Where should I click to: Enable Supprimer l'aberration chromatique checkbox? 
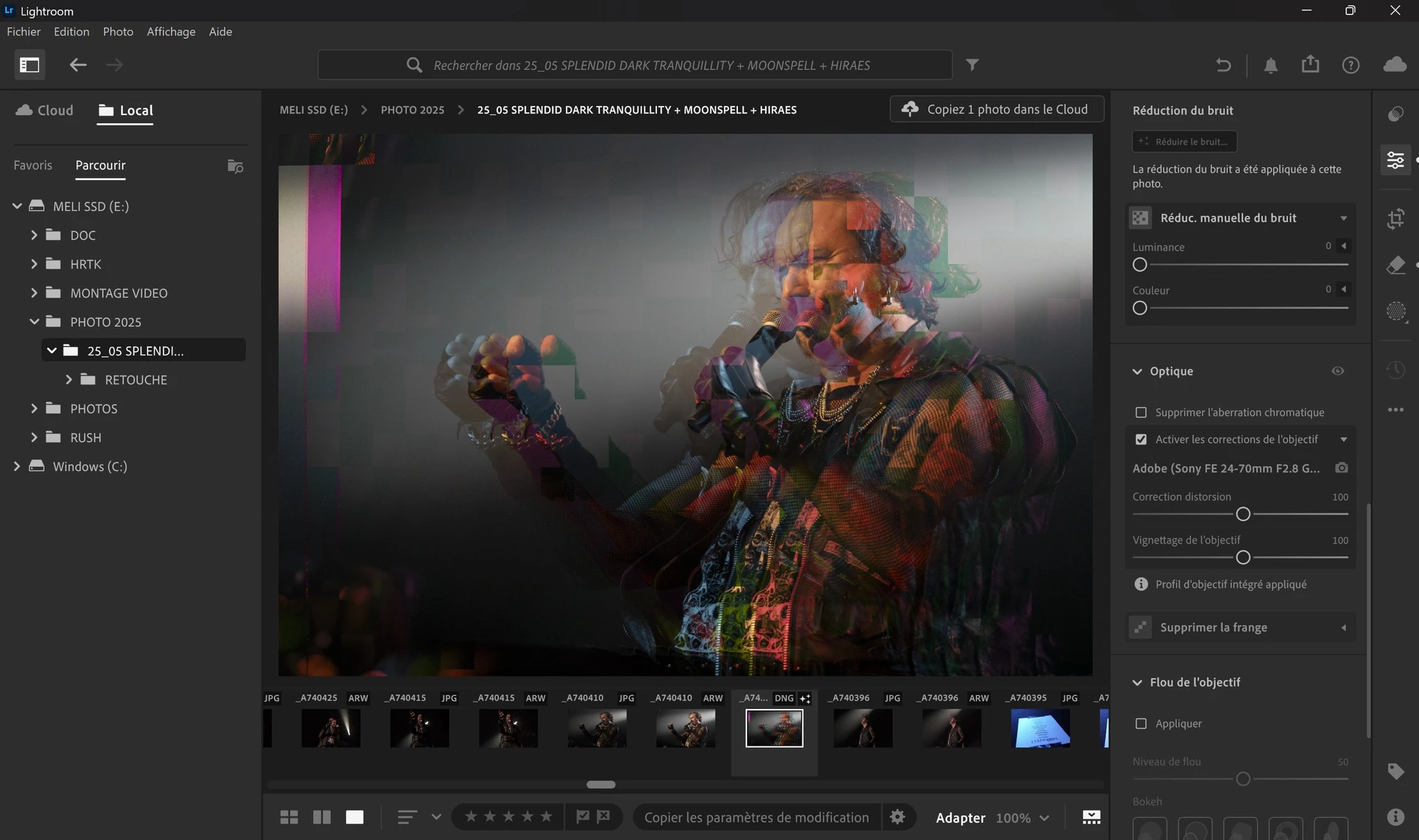click(1141, 412)
